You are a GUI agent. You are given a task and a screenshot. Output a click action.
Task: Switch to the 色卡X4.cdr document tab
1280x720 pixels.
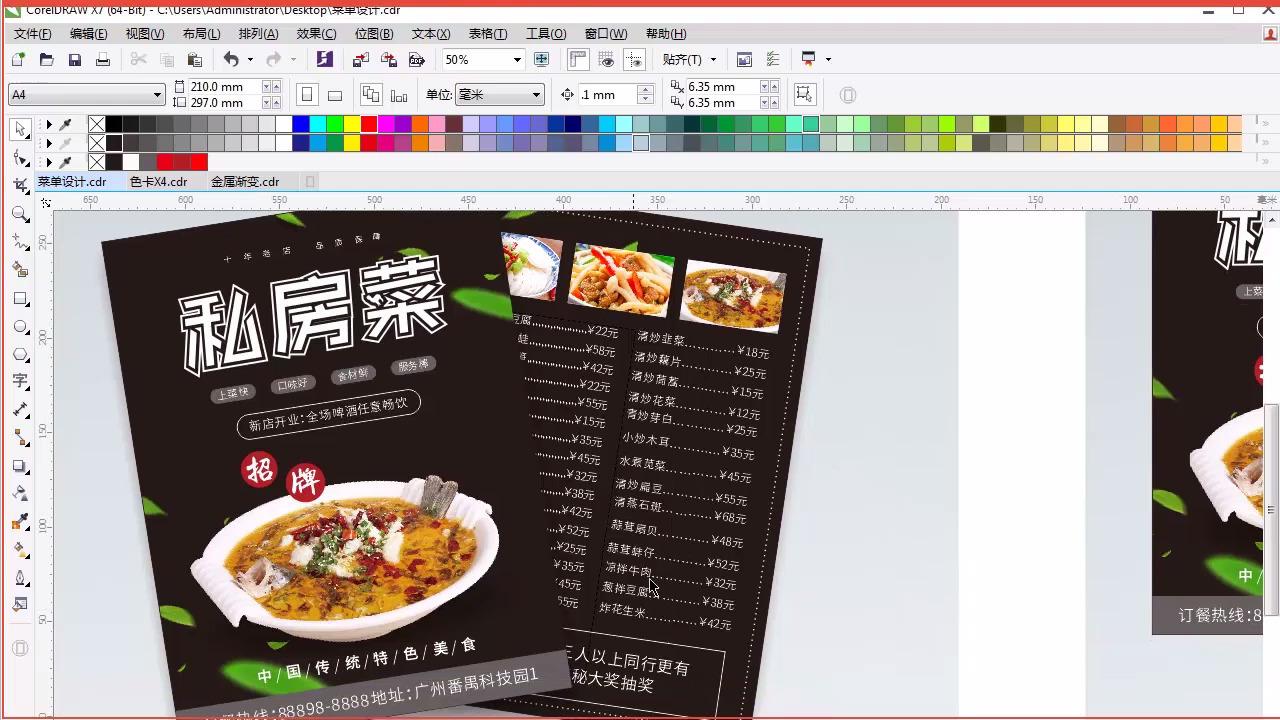(160, 181)
